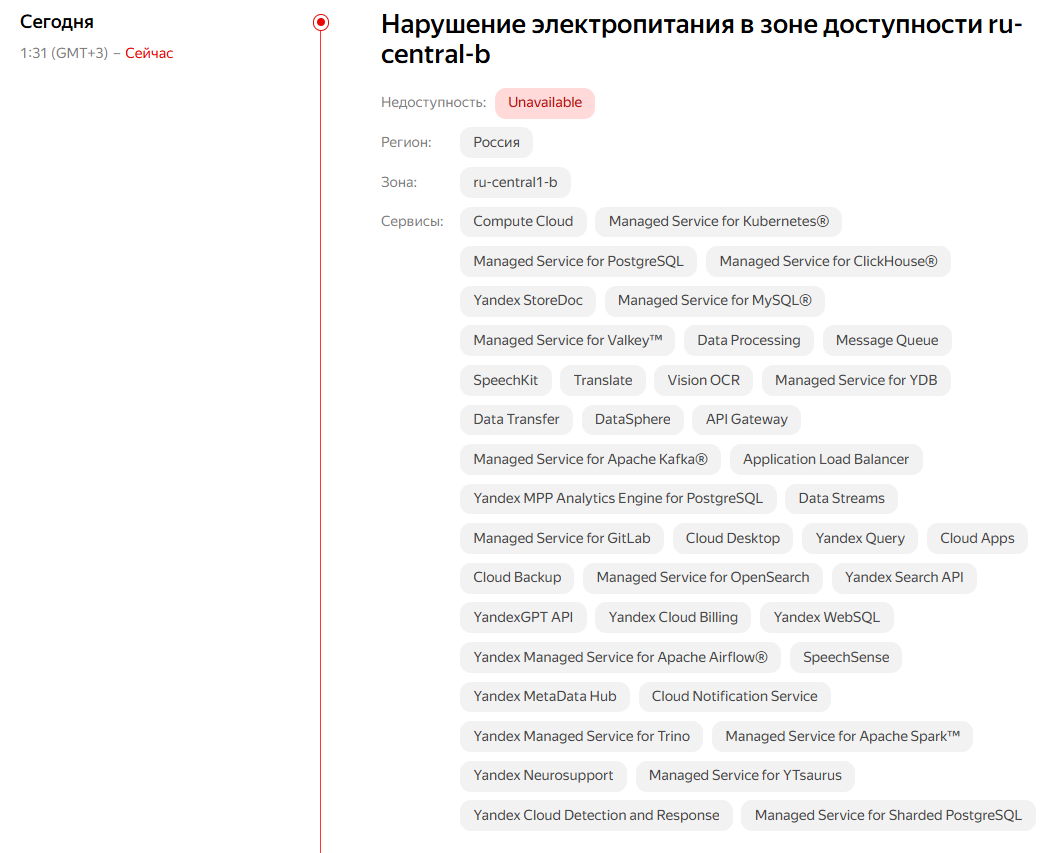The width and height of the screenshot is (1062, 853).
Task: Click Yandex MPP Analytics Engine for PostgreSQL
Action: tap(618, 499)
